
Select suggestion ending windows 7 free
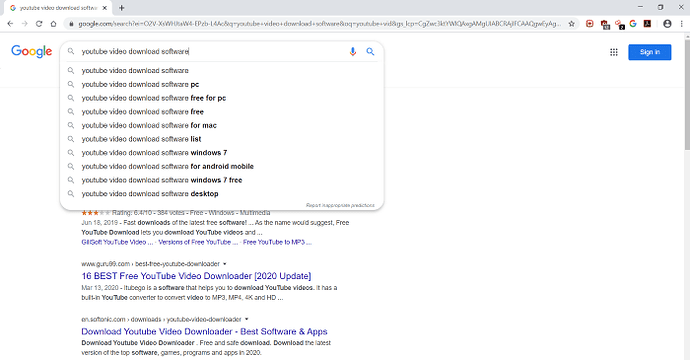pyautogui.click(x=222, y=180)
